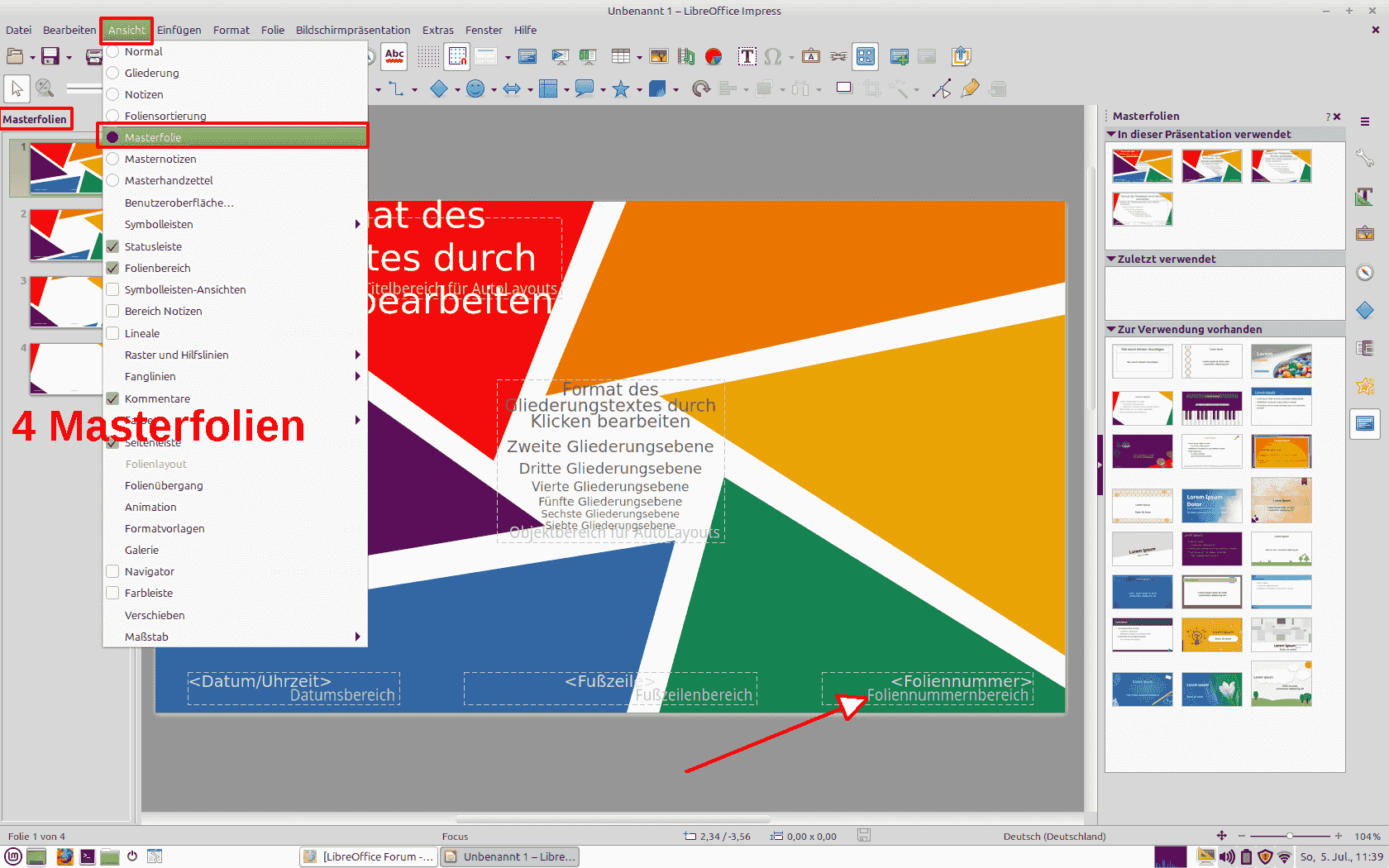
Task: Adjust the zoom slider in status bar
Action: point(1290,836)
